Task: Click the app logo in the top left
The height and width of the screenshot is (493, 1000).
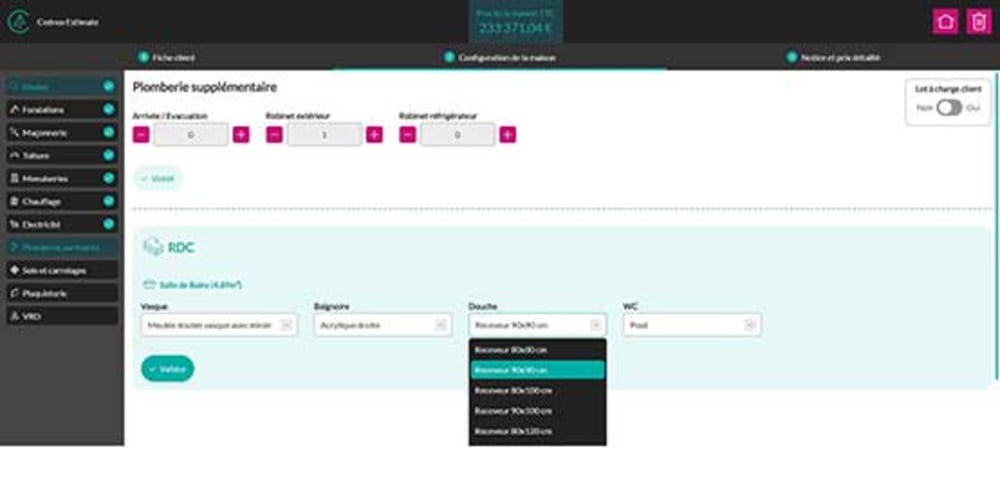Action: coord(17,22)
